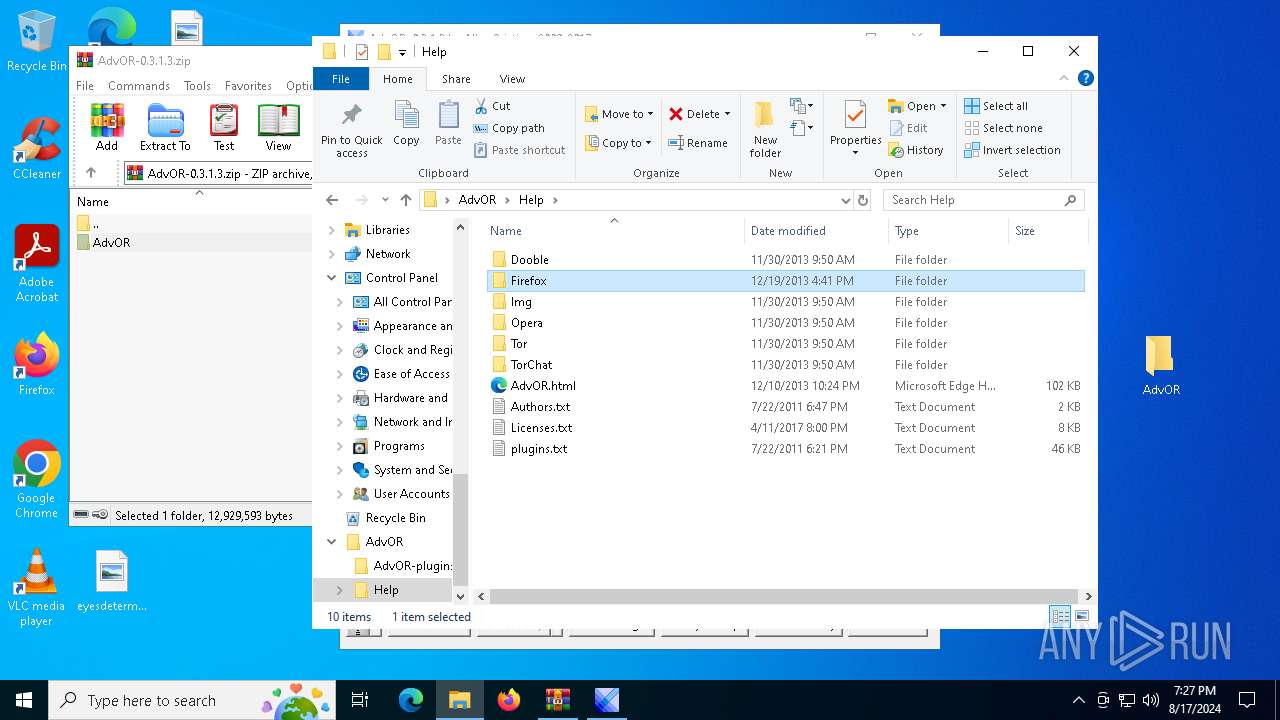Image resolution: width=1280 pixels, height=720 pixels.
Task: Sort by Name column header
Action: tap(614, 231)
